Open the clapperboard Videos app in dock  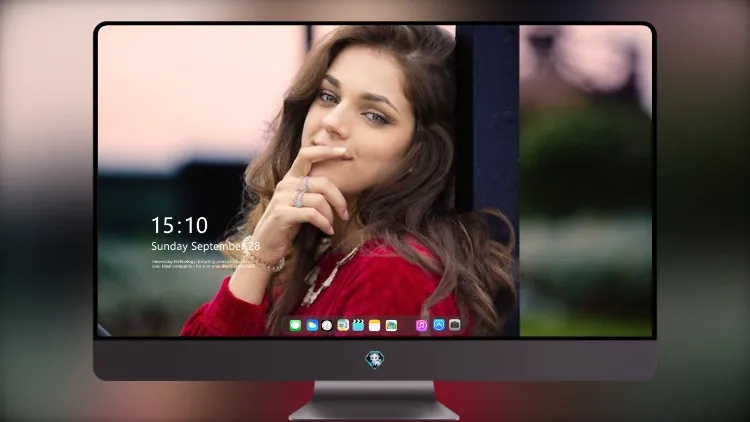pos(358,325)
